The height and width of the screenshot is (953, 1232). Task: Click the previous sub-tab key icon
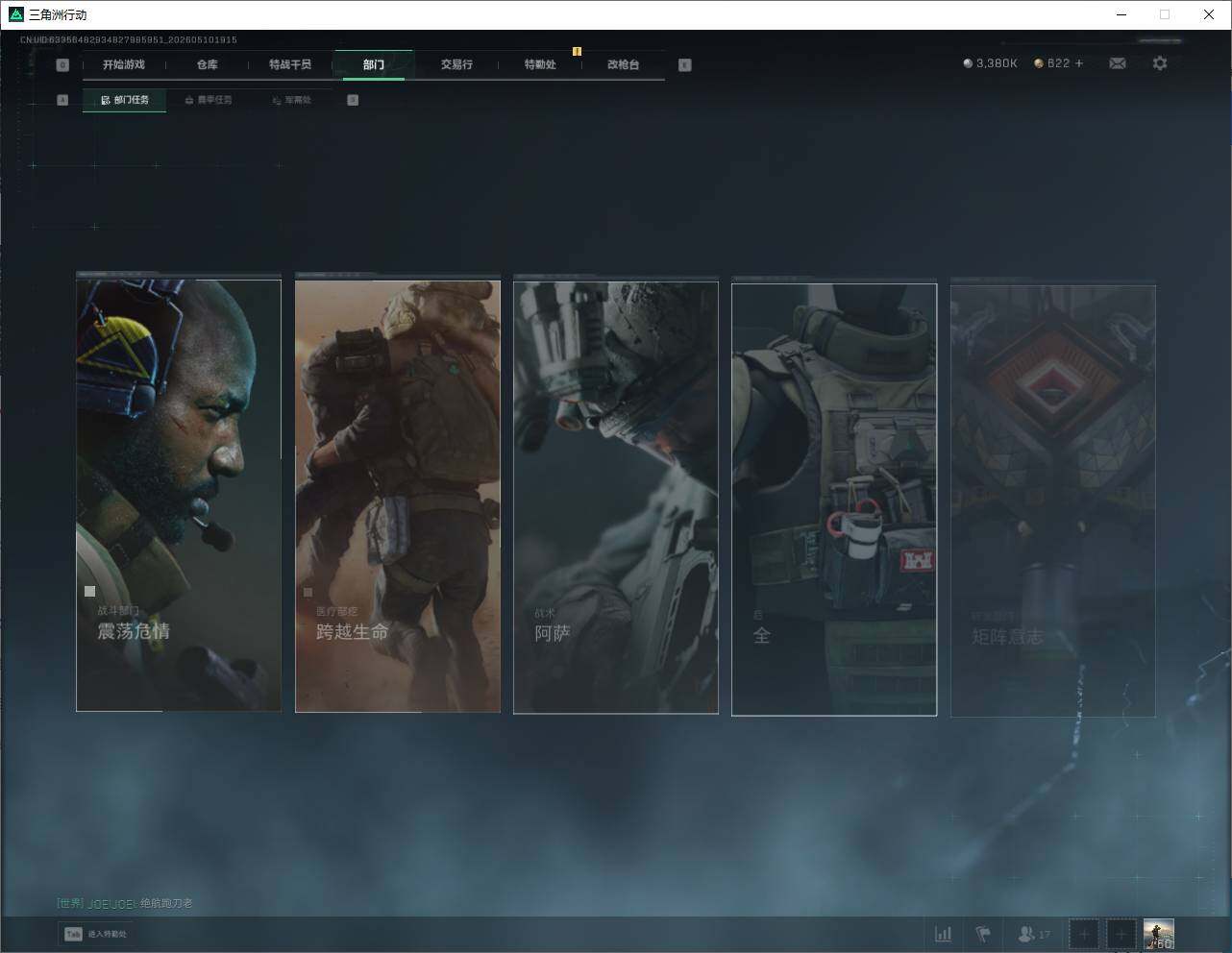pos(62,100)
